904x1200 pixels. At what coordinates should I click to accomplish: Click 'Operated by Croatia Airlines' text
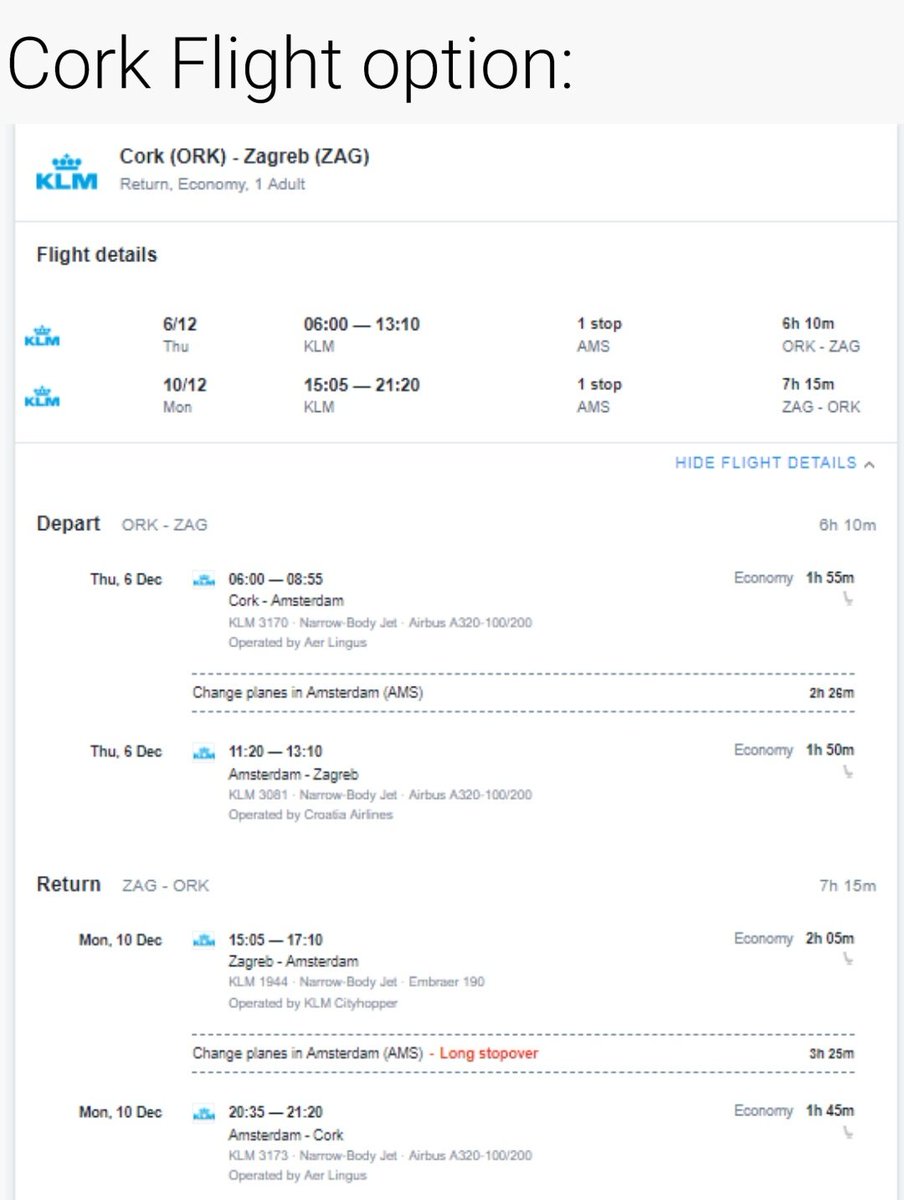tap(311, 815)
